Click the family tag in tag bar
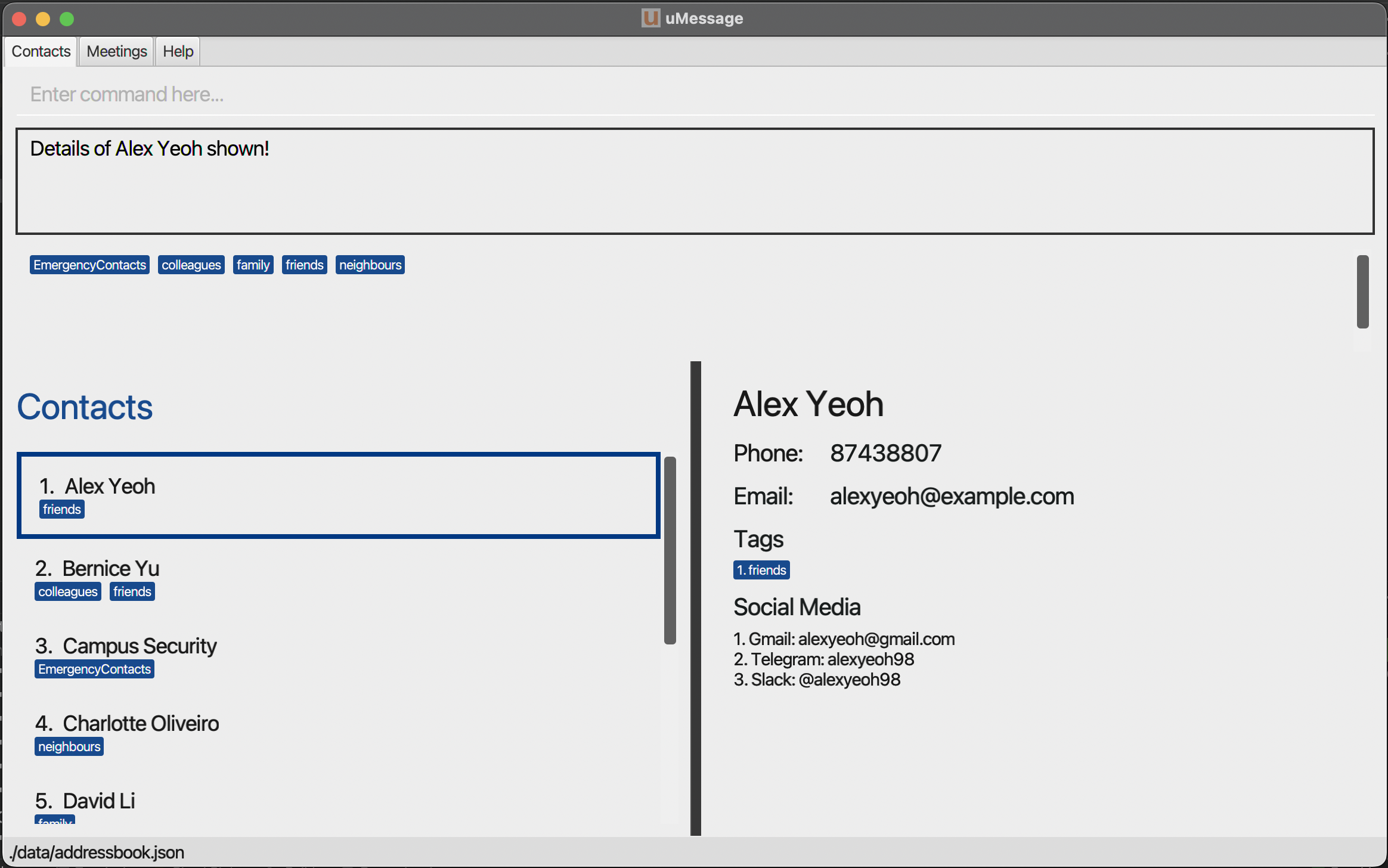 pyautogui.click(x=253, y=265)
